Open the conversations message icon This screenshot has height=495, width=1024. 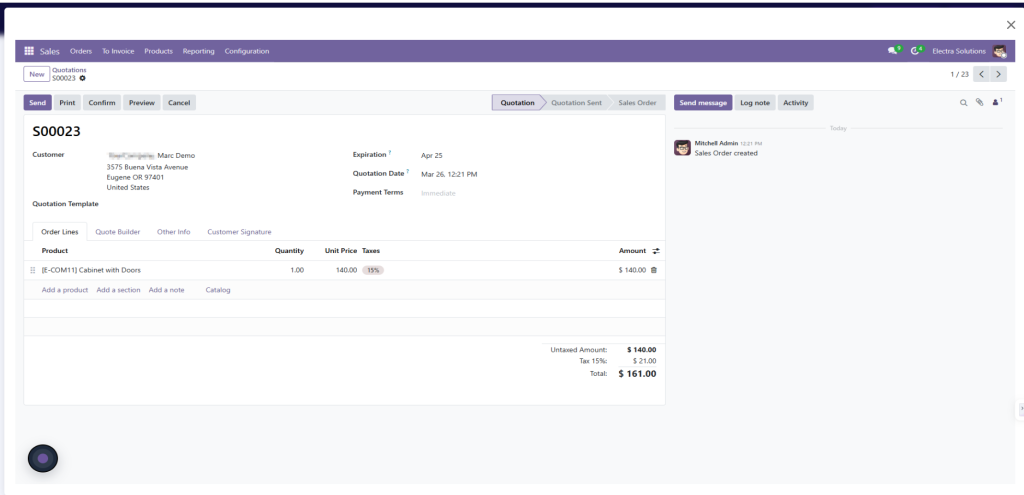coord(893,51)
